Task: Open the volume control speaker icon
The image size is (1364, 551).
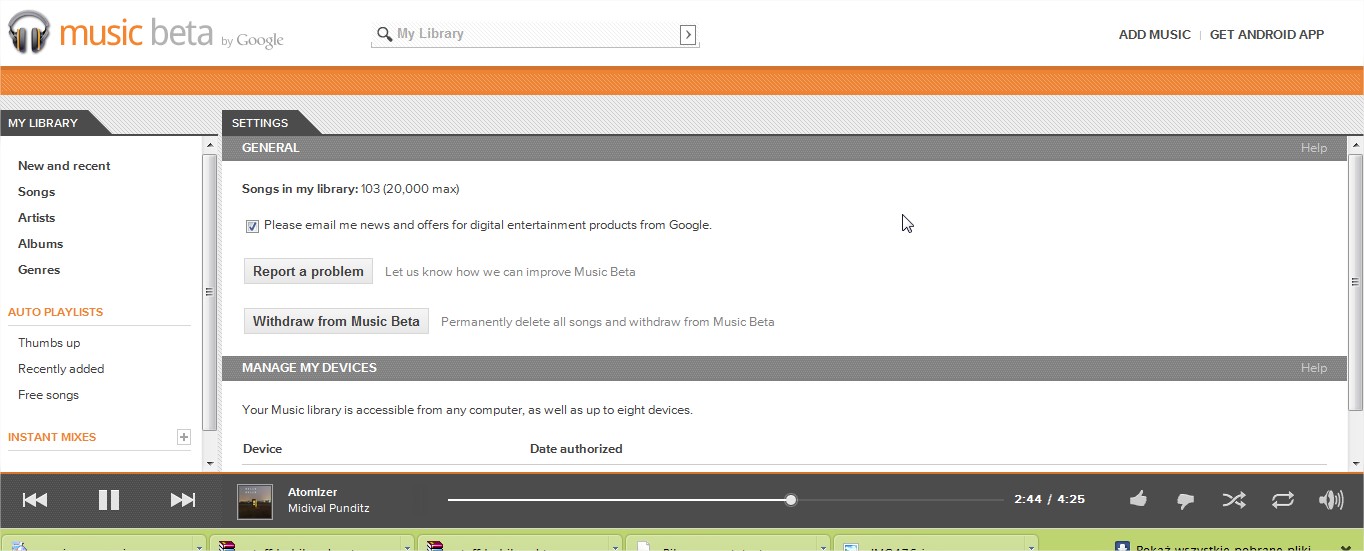Action: click(1331, 500)
